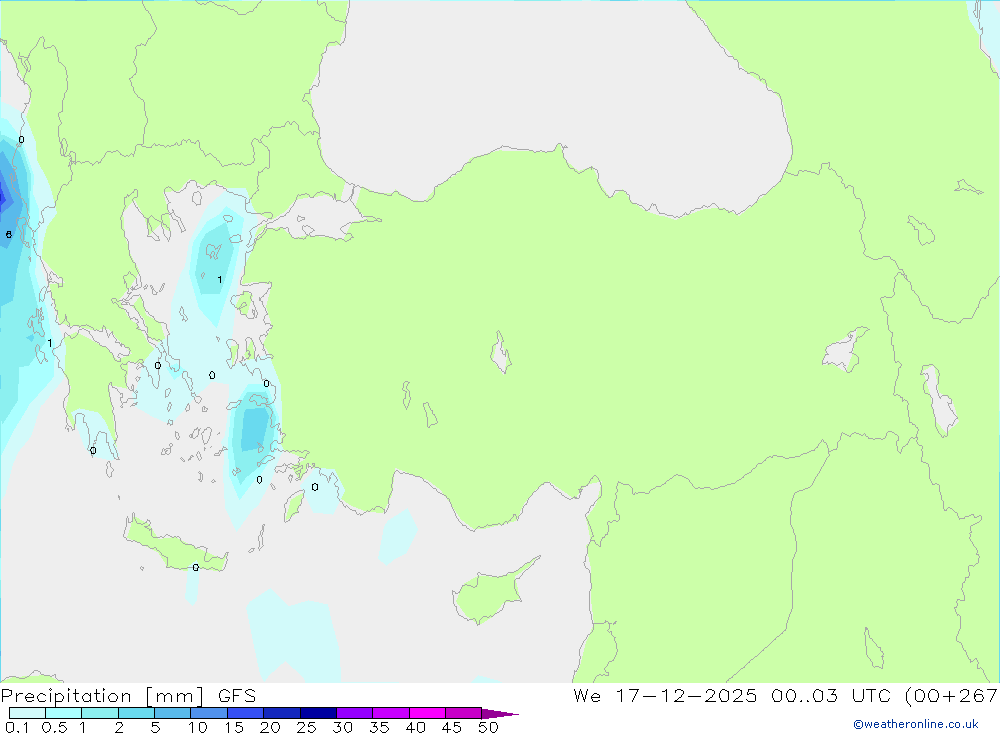Click the 2–5 mm sky blue legend swatch

(x=136, y=713)
